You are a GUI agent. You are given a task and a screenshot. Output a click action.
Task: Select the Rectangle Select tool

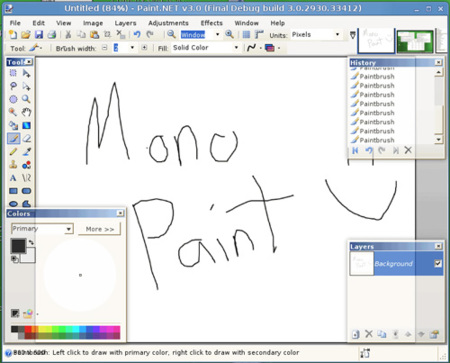13,73
